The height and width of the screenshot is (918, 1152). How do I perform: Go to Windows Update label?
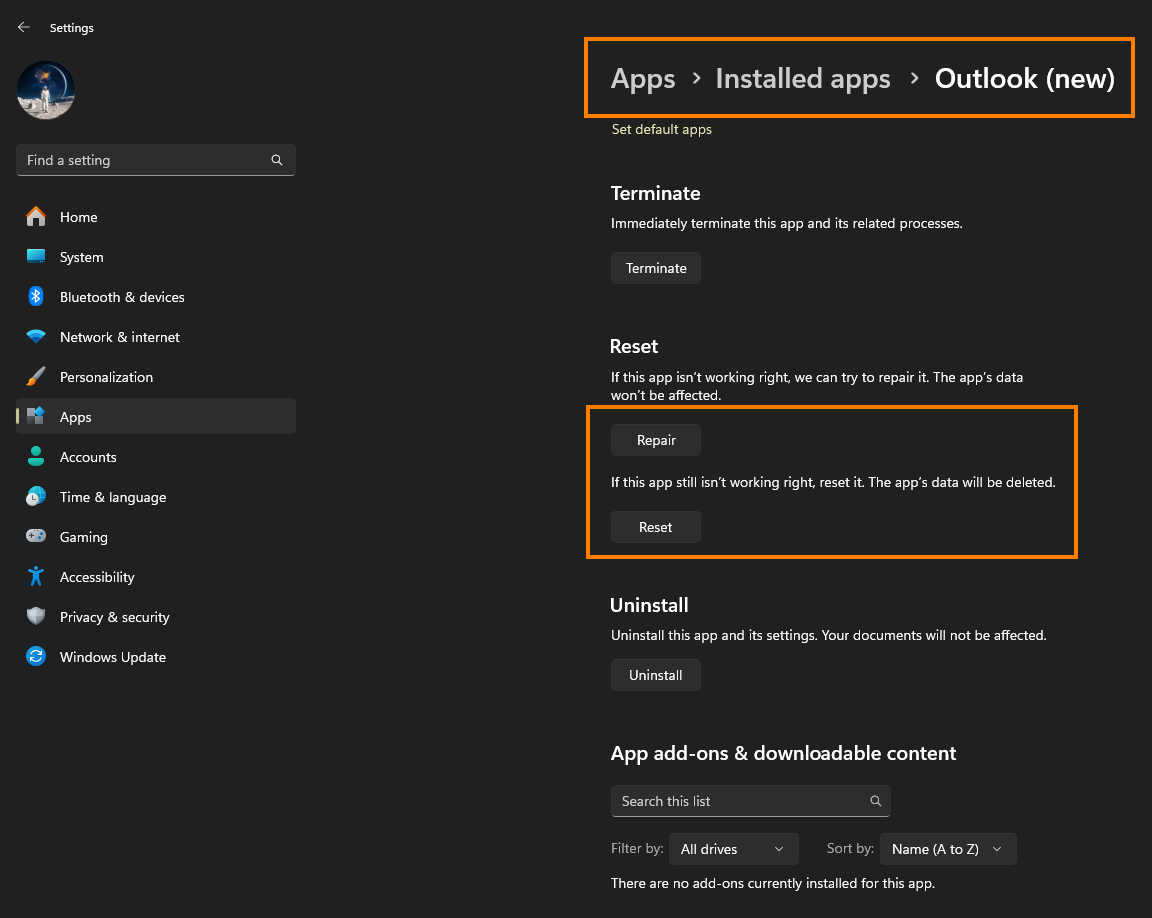(113, 657)
